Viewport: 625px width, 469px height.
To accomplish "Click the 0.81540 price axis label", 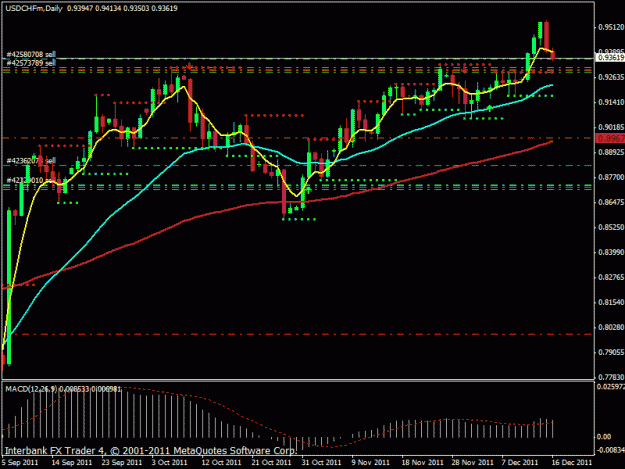I will tap(611, 302).
